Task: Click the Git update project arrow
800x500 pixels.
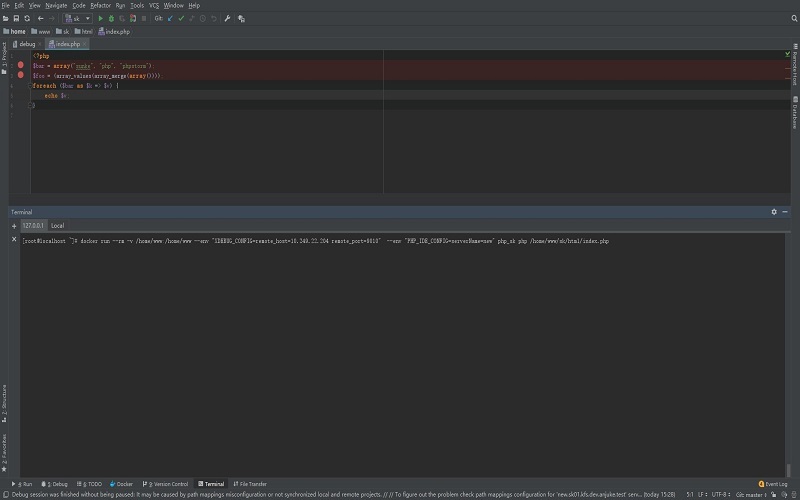Action: [x=170, y=18]
